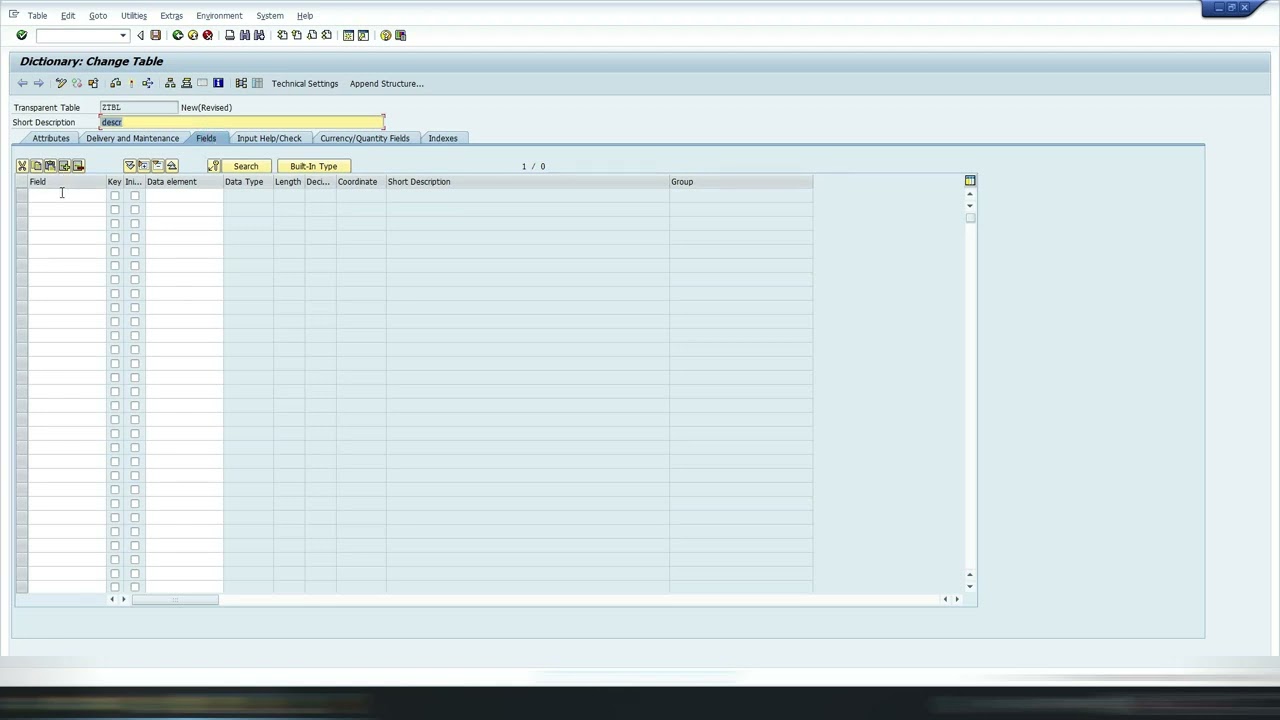The width and height of the screenshot is (1280, 720).
Task: Click the Insert Row icon
Action: 64,166
